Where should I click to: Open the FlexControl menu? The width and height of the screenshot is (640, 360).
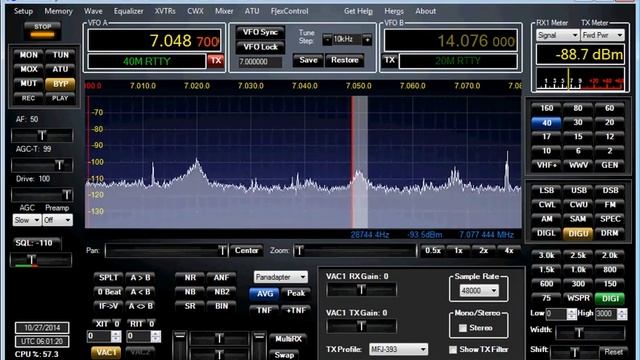pos(289,11)
